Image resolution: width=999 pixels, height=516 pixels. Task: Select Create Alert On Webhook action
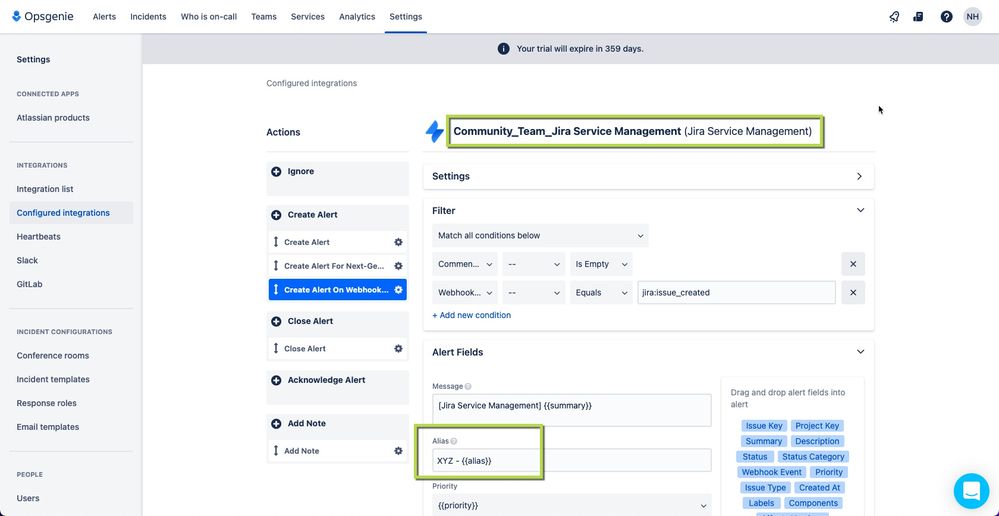(338, 290)
